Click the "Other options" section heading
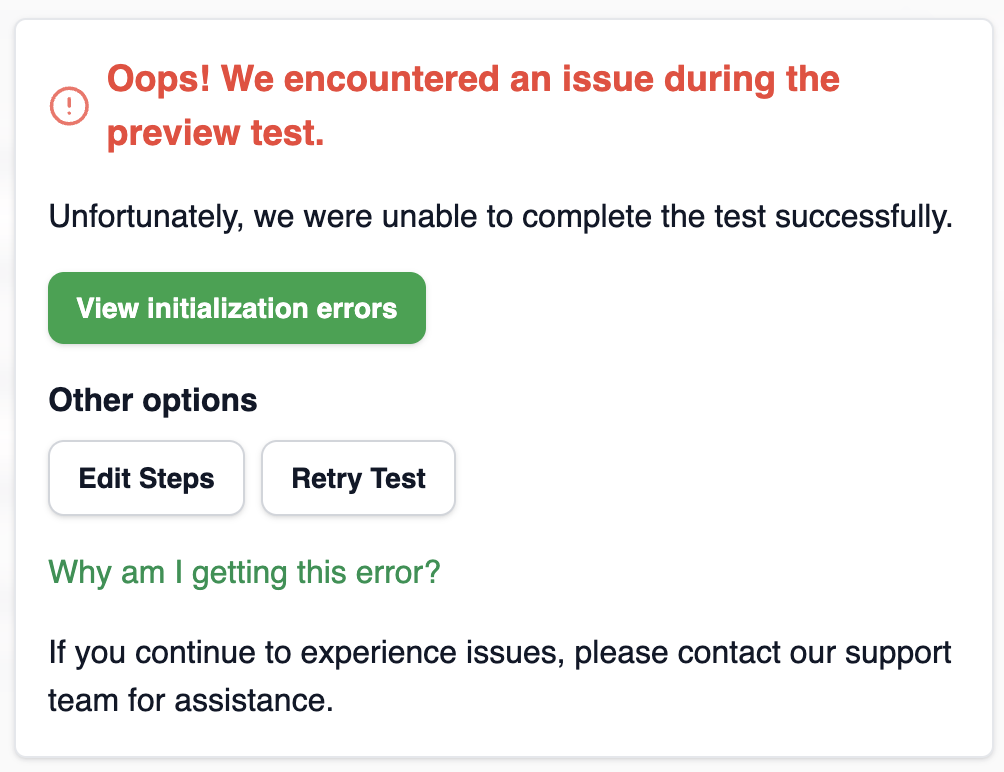The width and height of the screenshot is (1004, 772). (x=153, y=400)
